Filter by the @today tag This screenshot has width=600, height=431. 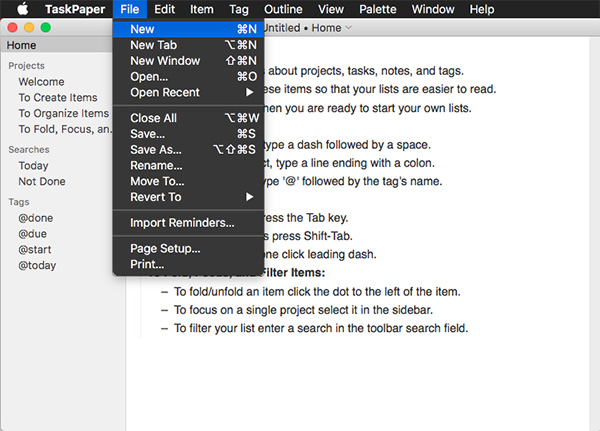point(37,265)
